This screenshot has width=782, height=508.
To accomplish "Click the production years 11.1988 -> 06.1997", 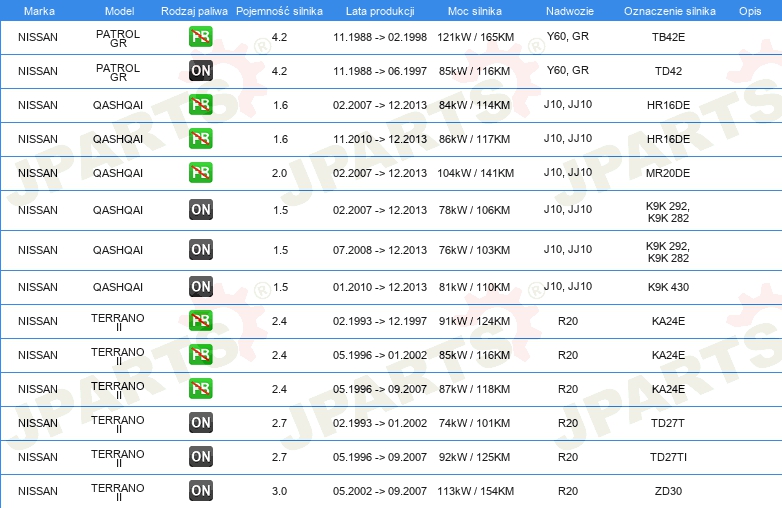I will pos(380,71).
